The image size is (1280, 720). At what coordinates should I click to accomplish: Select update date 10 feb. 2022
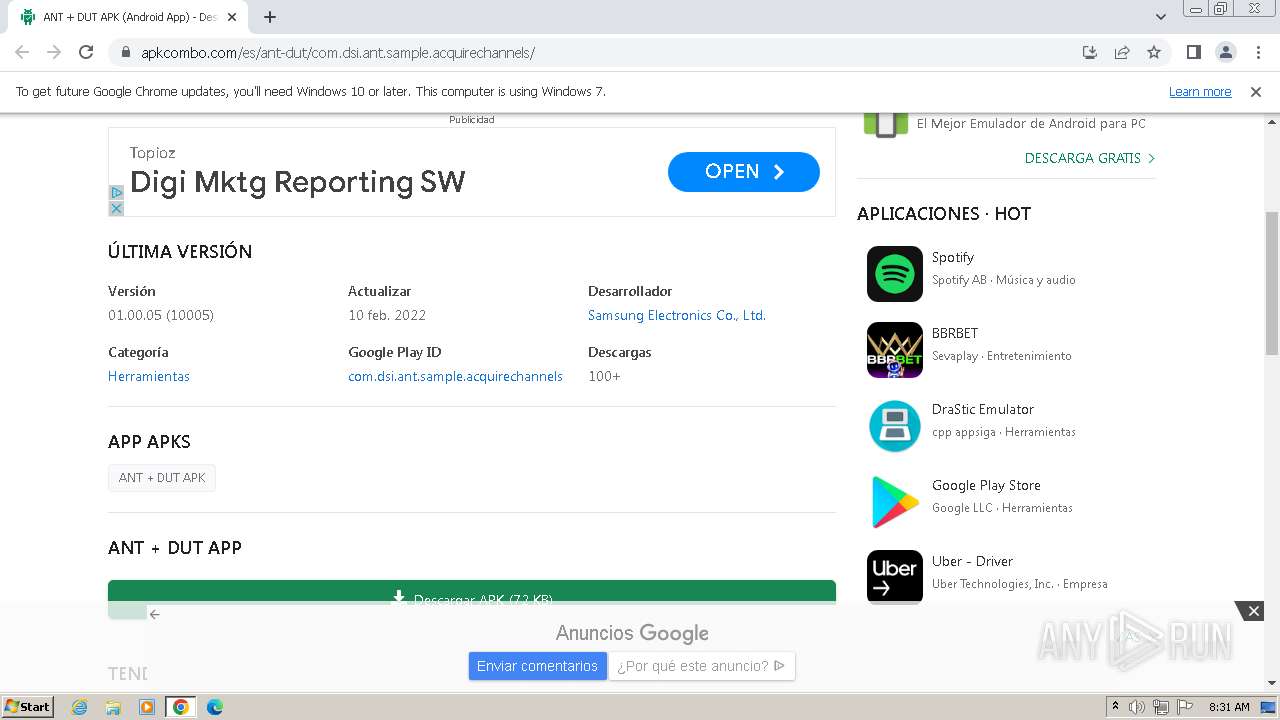(387, 315)
